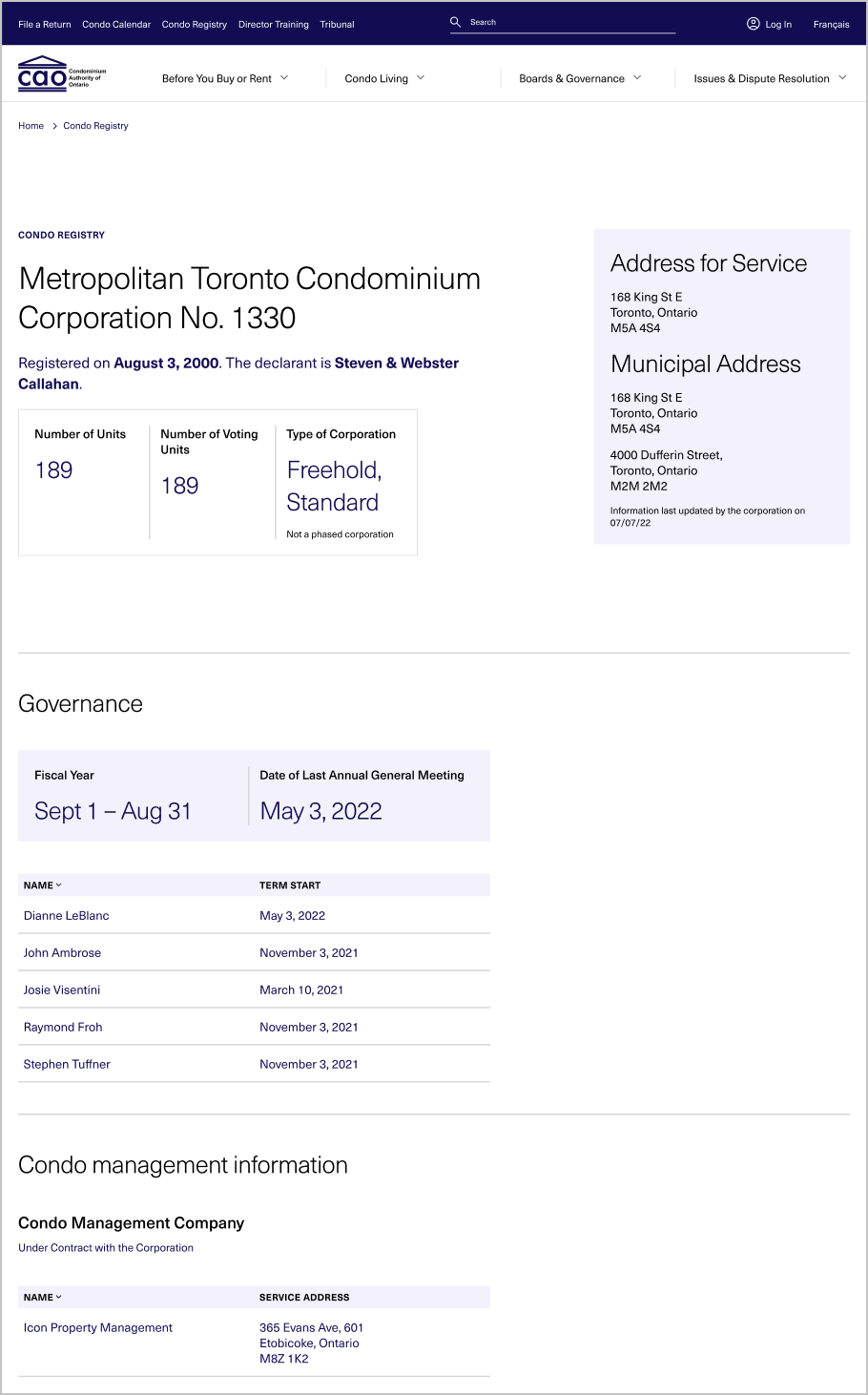This screenshot has width=868, height=1395.
Task: Go to Director Training page
Action: [x=274, y=25]
